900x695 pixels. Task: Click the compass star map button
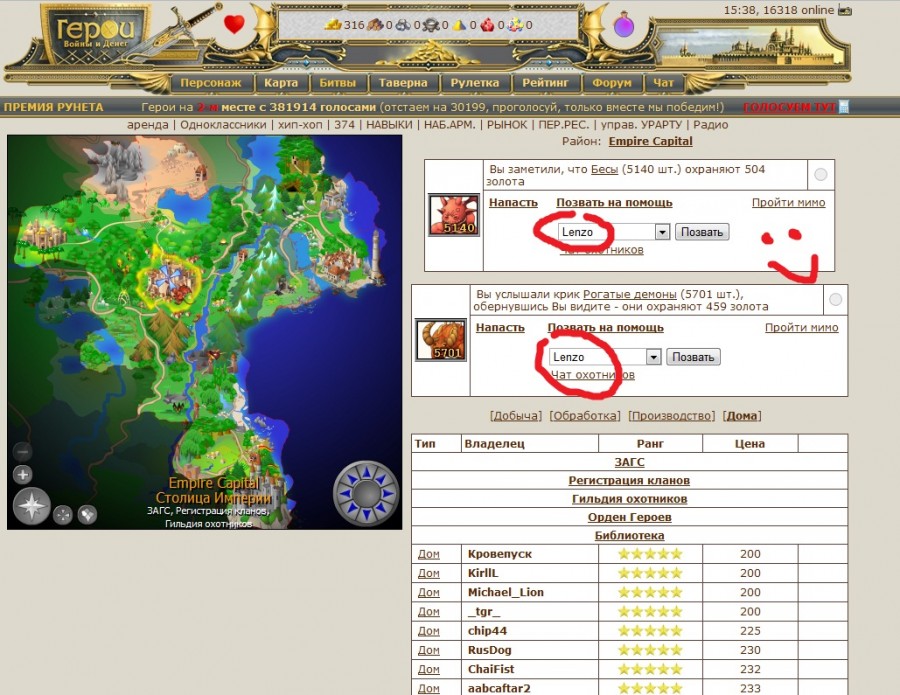click(x=32, y=506)
